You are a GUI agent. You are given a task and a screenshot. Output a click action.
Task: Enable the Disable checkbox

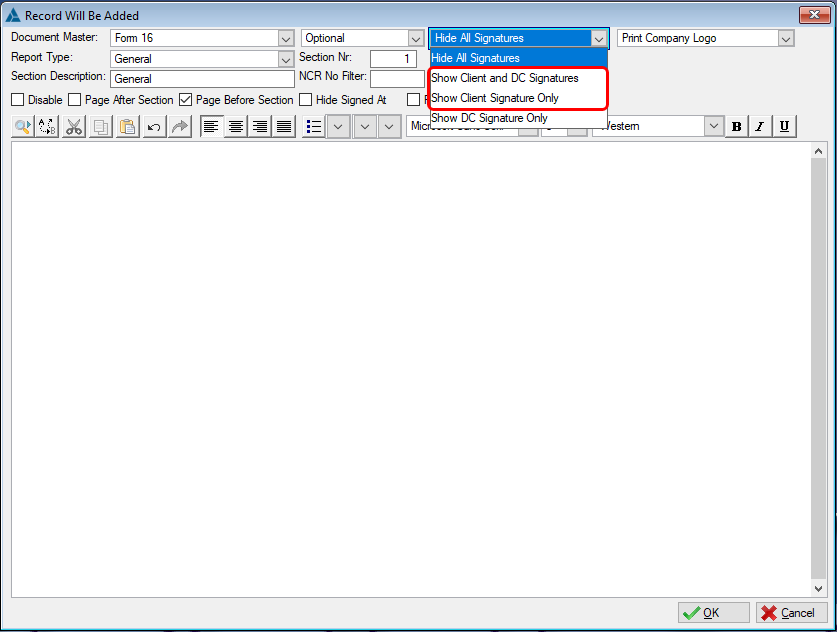[17, 100]
